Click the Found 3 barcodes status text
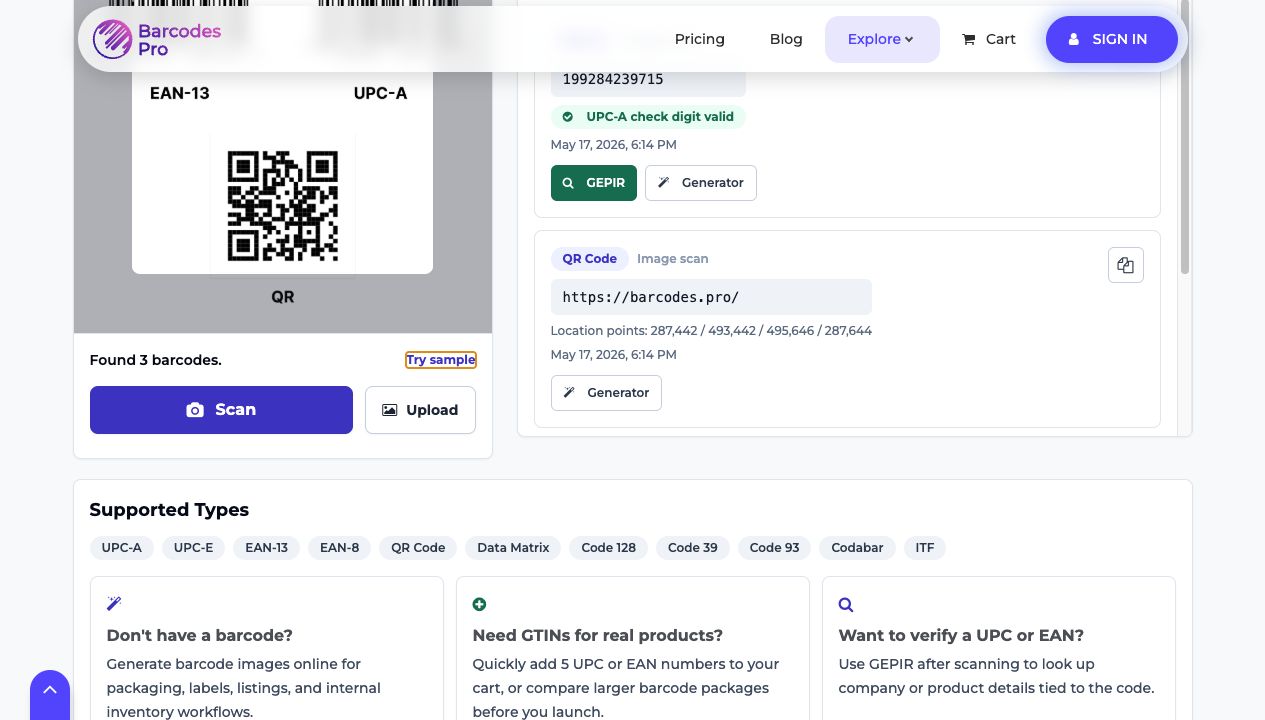 (156, 360)
